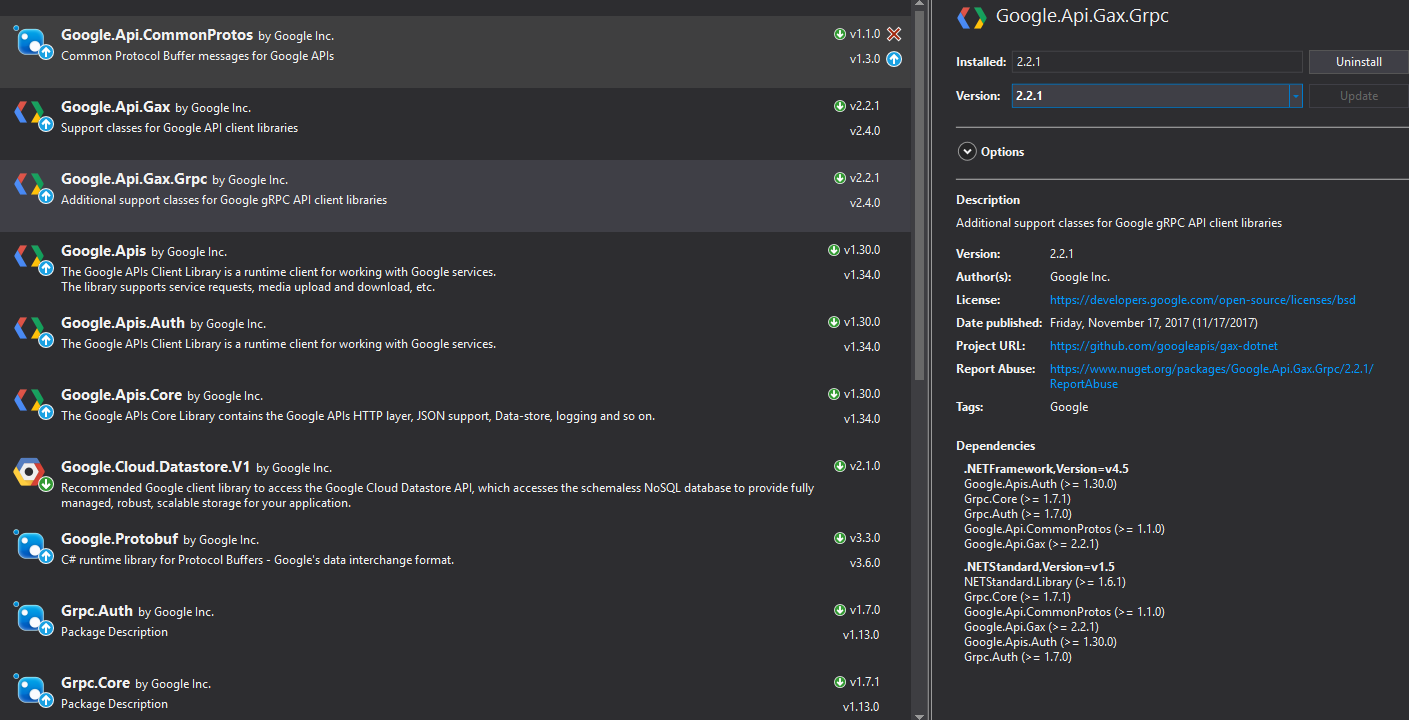Click the Date published value November 17, 2017
Viewport: 1409px width, 720px height.
click(1154, 323)
